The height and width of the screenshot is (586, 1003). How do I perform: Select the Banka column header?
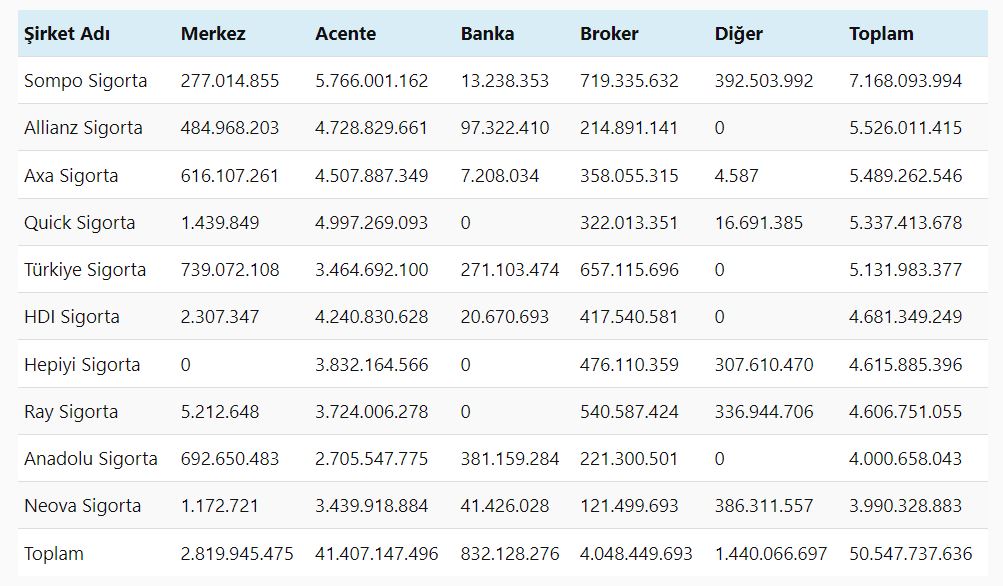pyautogui.click(x=487, y=34)
